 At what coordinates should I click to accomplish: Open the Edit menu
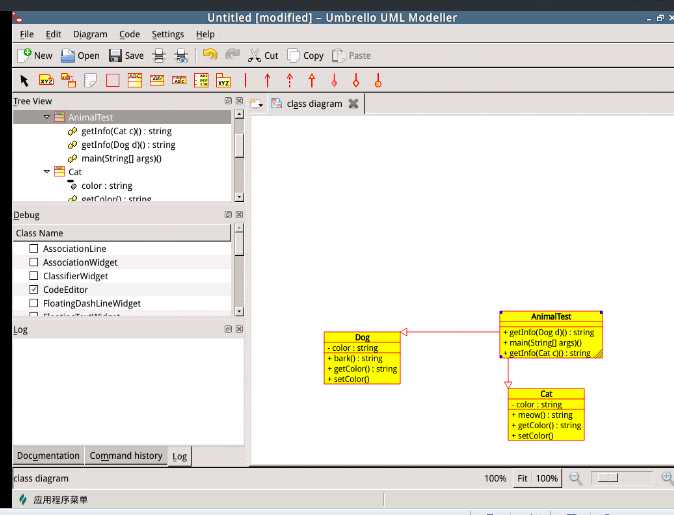click(53, 34)
